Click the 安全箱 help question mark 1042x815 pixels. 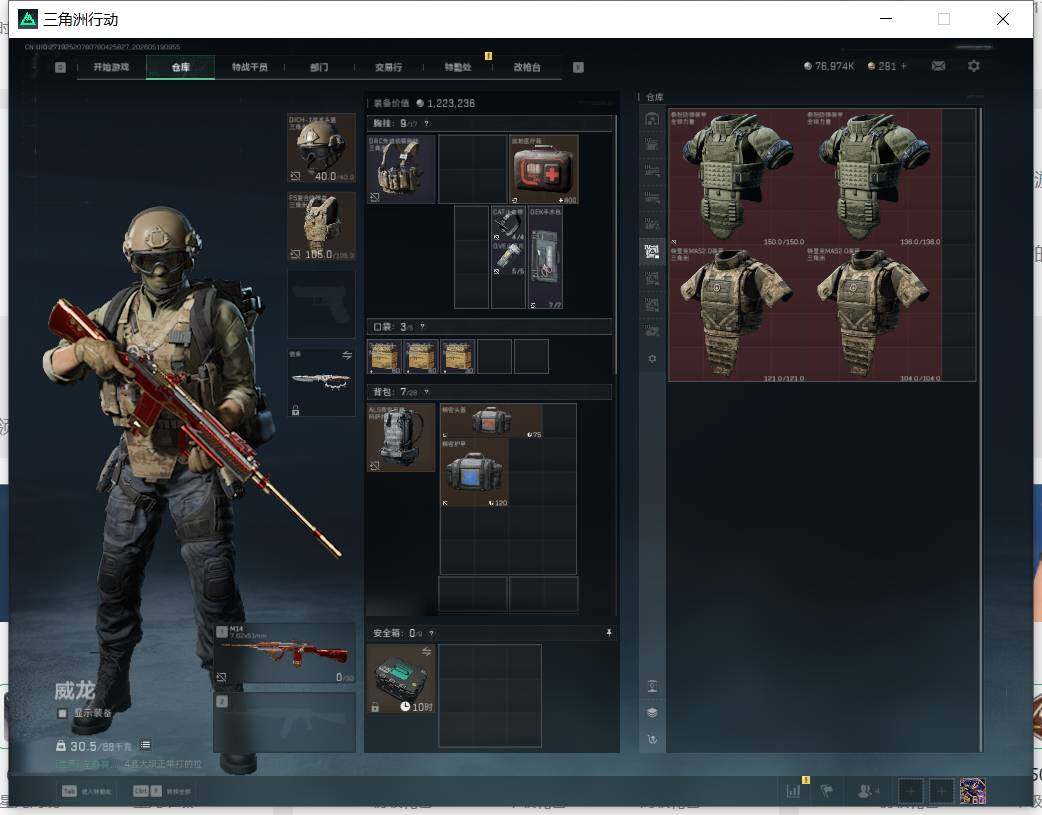[x=431, y=634]
